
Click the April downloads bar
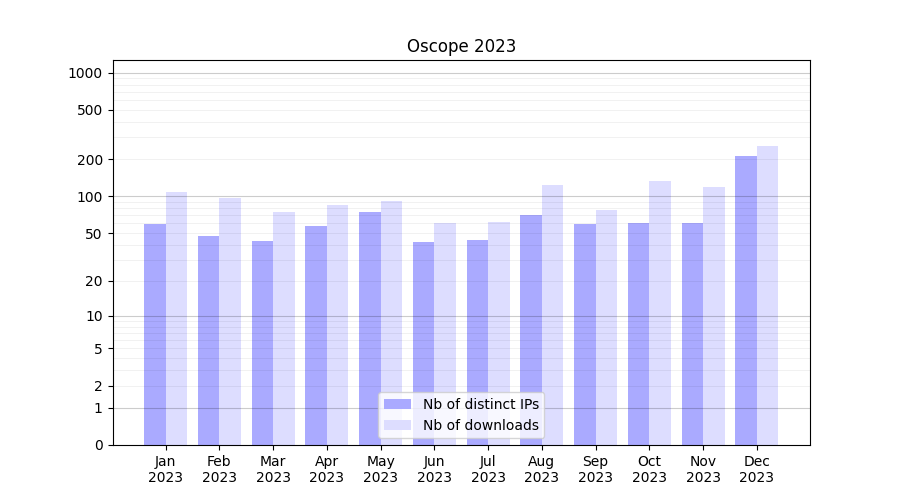(337, 325)
